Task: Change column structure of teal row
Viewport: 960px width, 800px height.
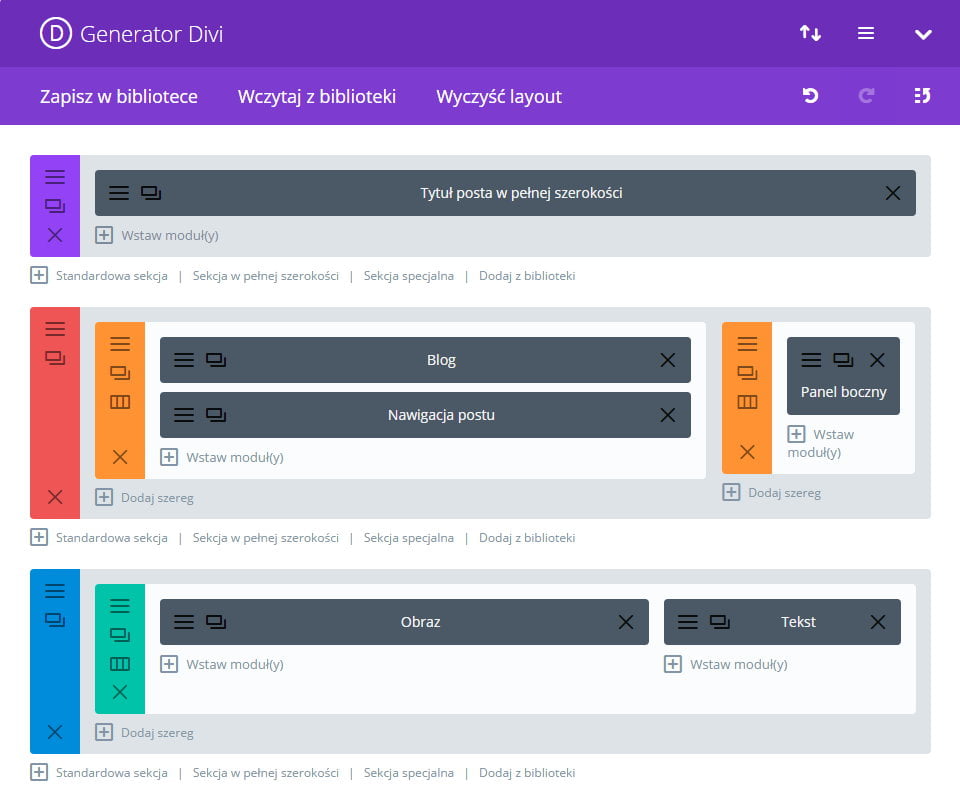Action: pyautogui.click(x=120, y=664)
